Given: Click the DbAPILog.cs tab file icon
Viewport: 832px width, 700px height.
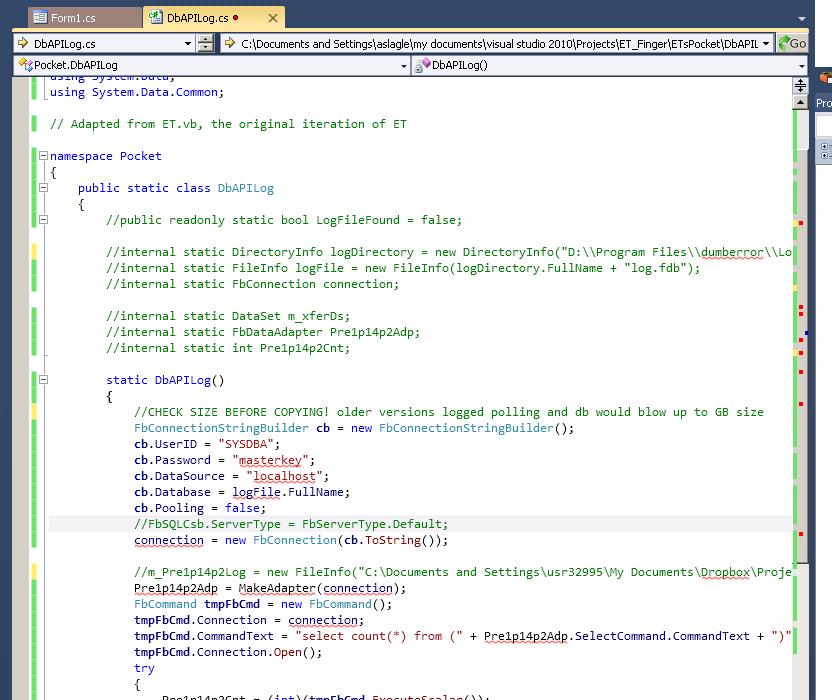Looking at the screenshot, I should pyautogui.click(x=155, y=17).
